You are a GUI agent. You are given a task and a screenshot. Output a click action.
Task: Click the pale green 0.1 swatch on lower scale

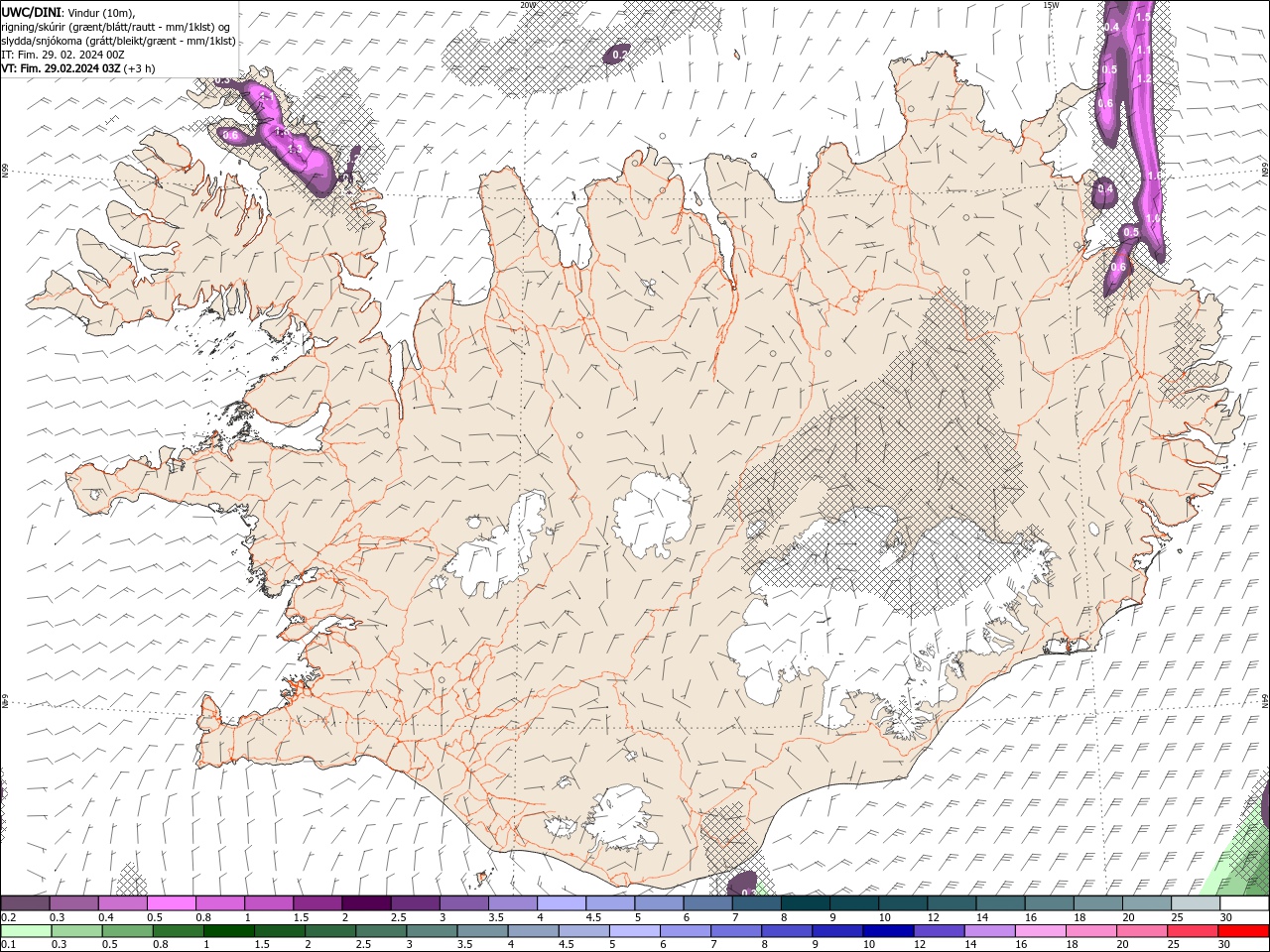pyautogui.click(x=26, y=931)
